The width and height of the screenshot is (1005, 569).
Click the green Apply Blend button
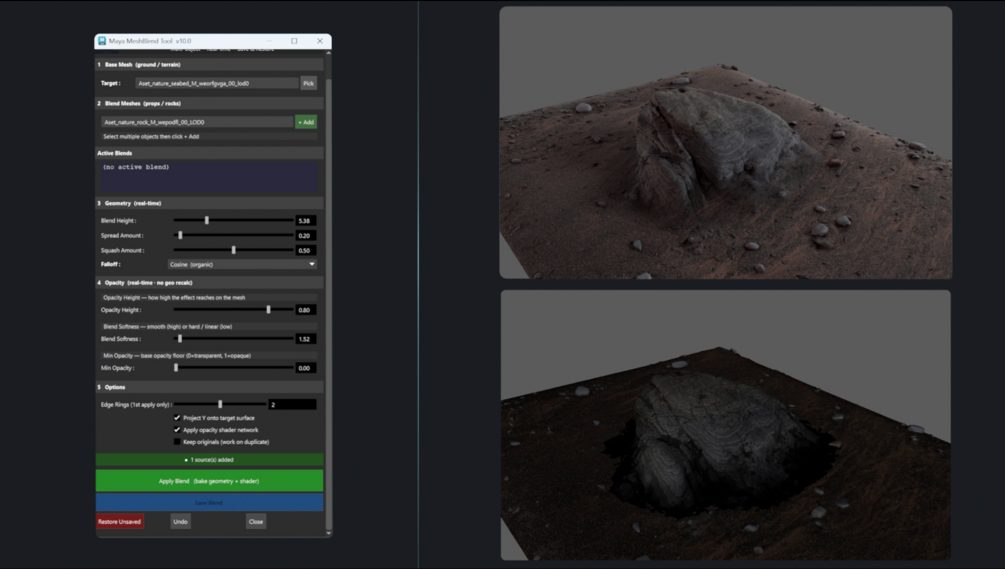[x=209, y=481]
